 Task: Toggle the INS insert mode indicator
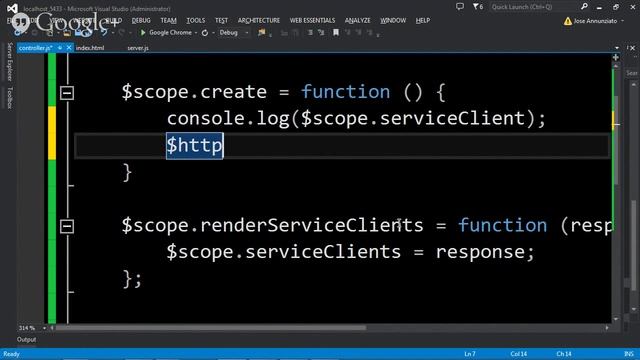(629, 354)
